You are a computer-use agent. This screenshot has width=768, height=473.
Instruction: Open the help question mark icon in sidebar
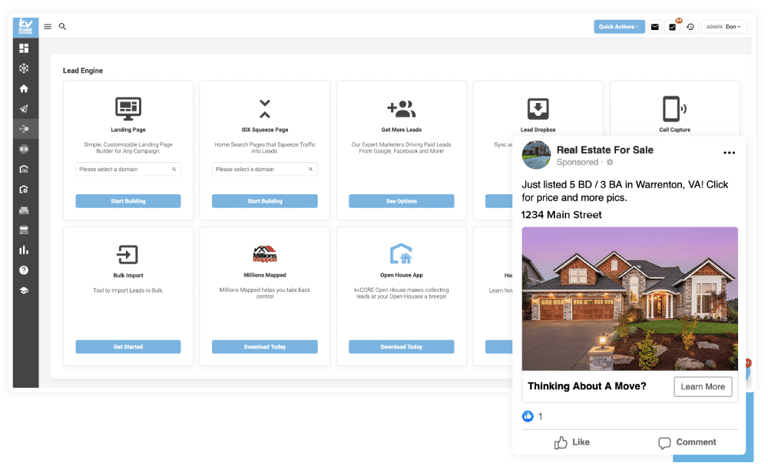point(24,270)
